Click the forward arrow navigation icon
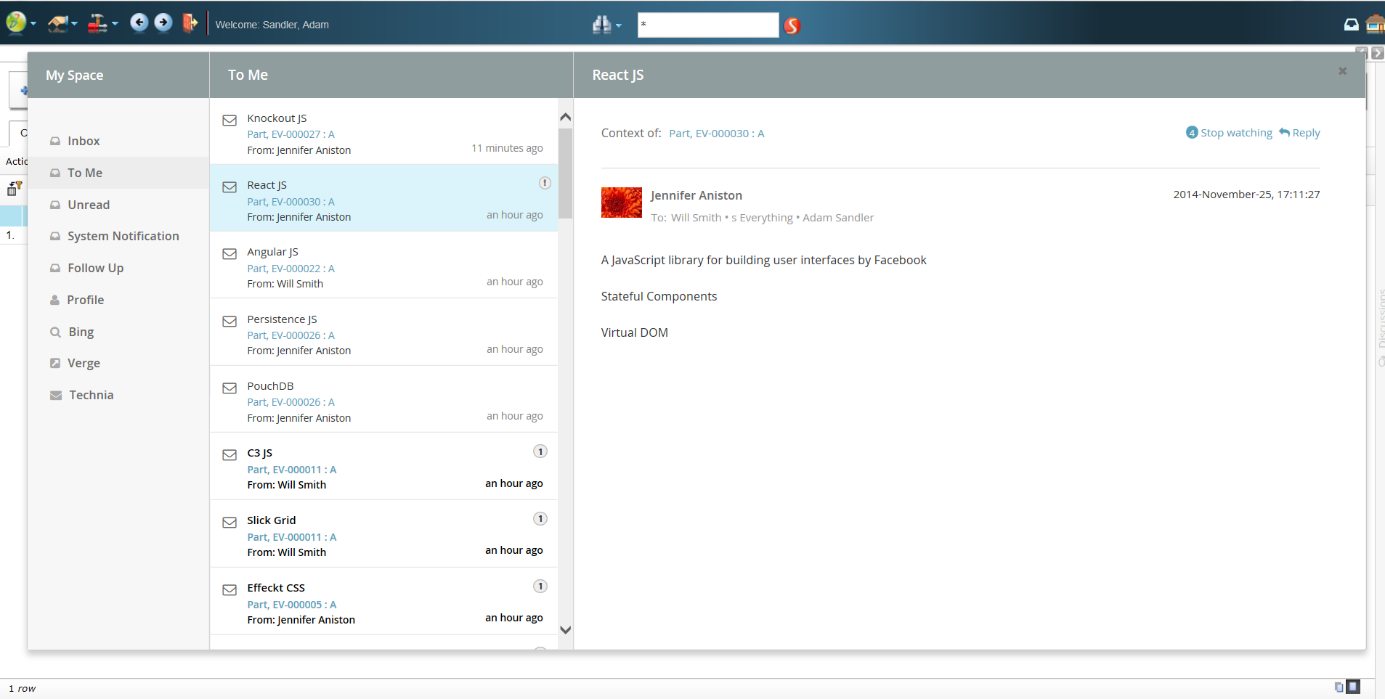 pos(163,23)
